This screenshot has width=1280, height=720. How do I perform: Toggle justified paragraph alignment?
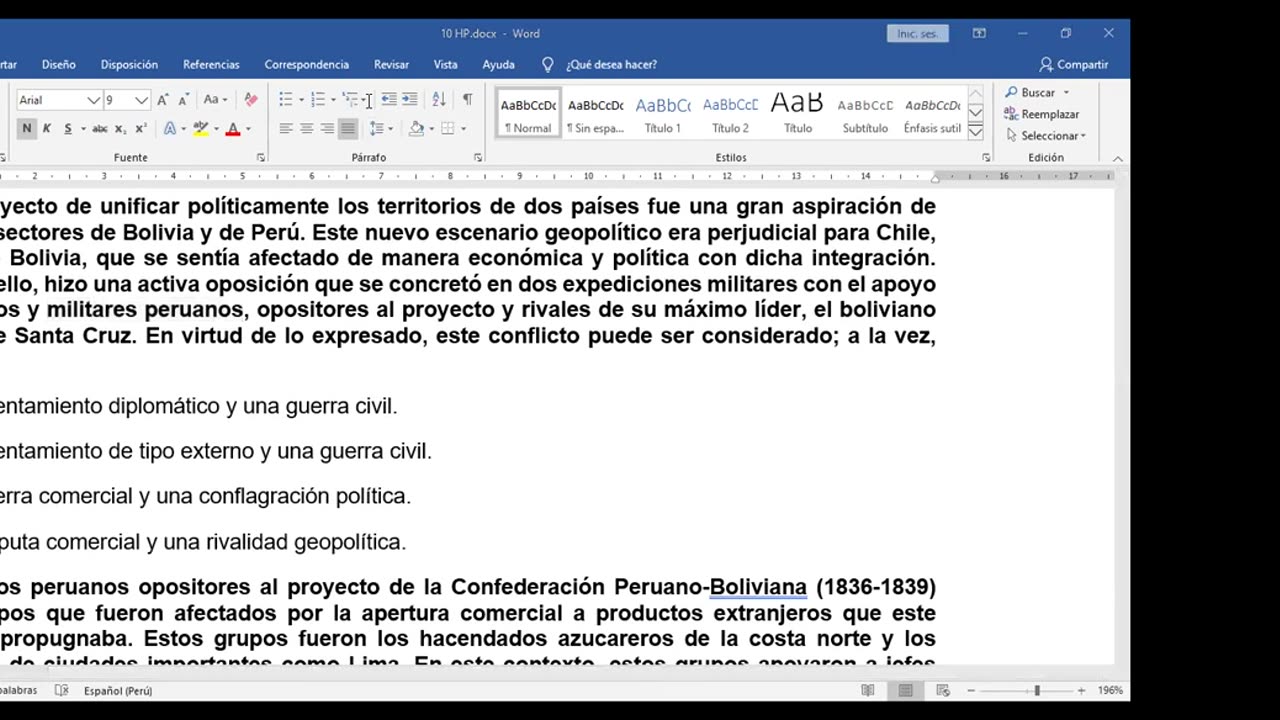347,129
